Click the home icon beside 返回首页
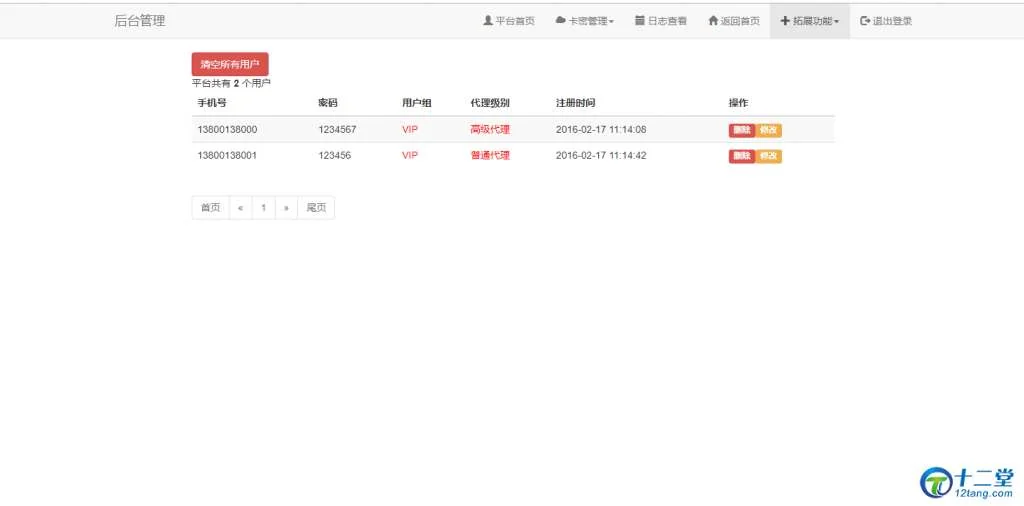The height and width of the screenshot is (506, 1024). (x=713, y=21)
